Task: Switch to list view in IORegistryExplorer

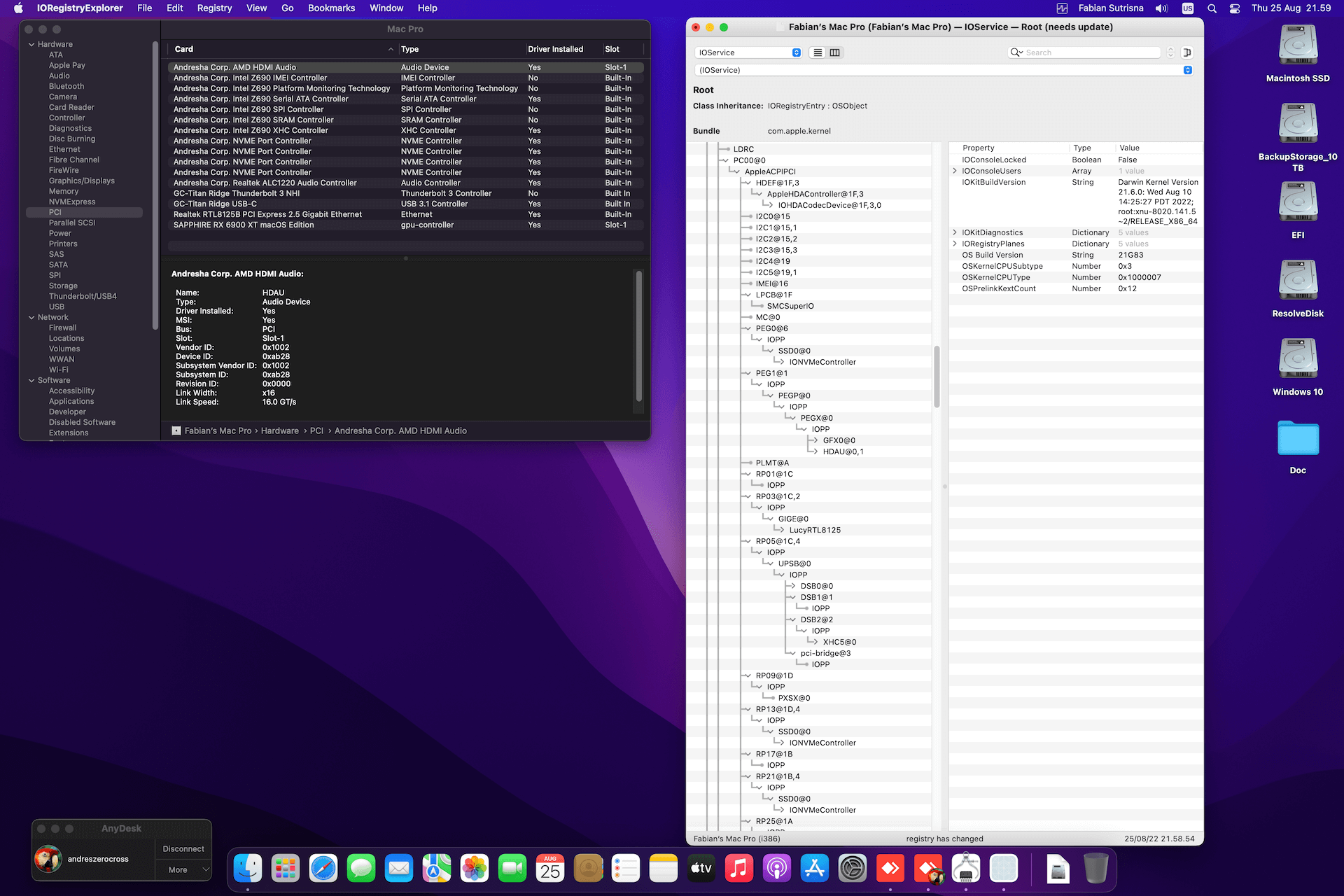Action: coord(818,52)
